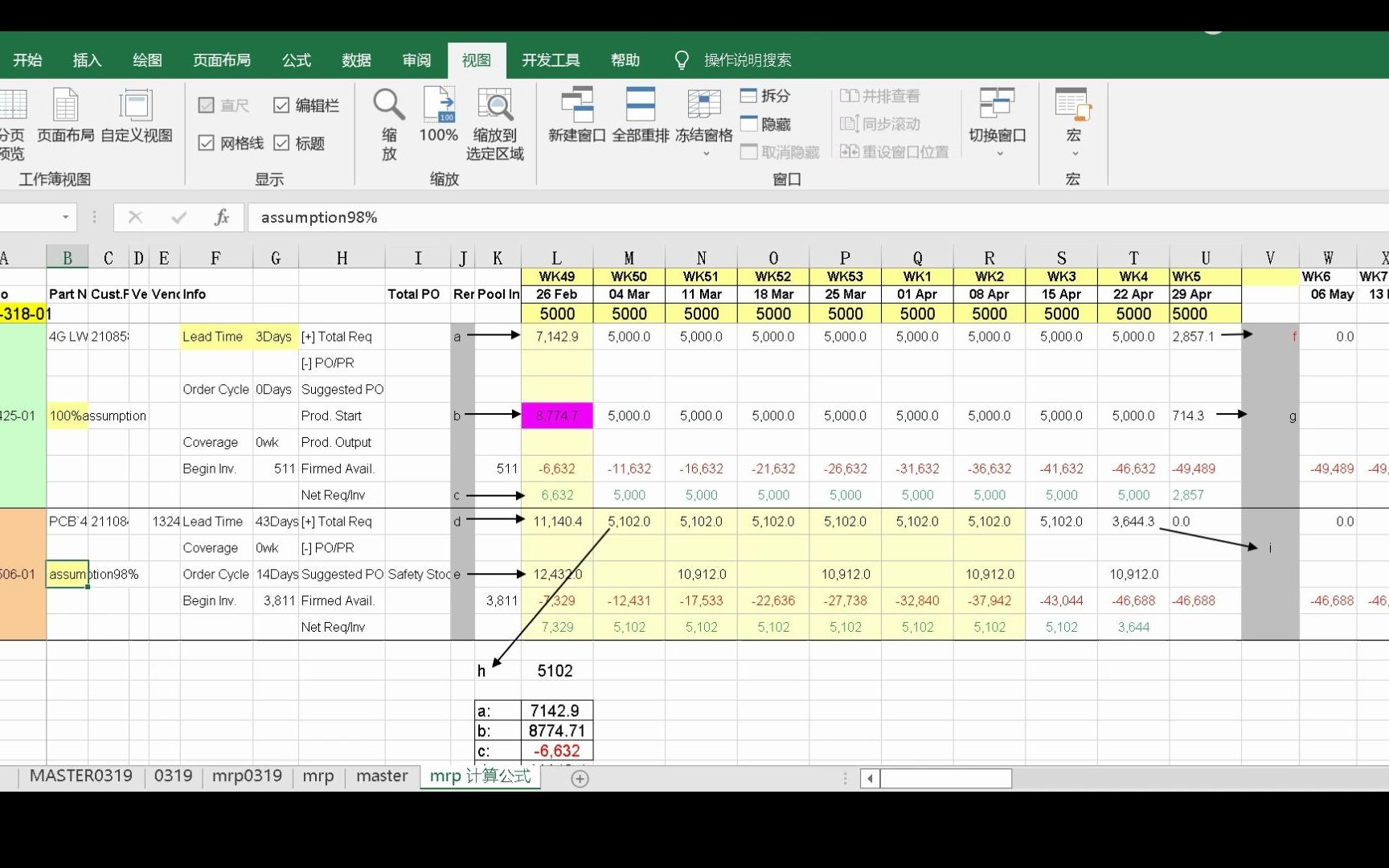The image size is (1389, 868).
Task: Expand Switch Windows dropdown arrow
Action: point(999,154)
